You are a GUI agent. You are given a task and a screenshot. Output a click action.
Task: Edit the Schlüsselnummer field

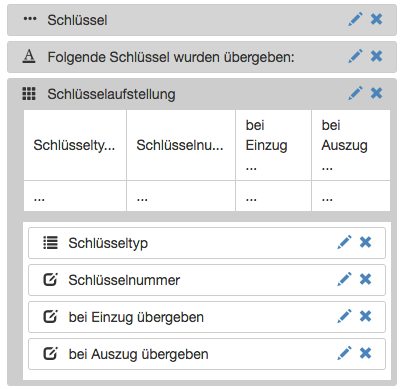click(344, 279)
